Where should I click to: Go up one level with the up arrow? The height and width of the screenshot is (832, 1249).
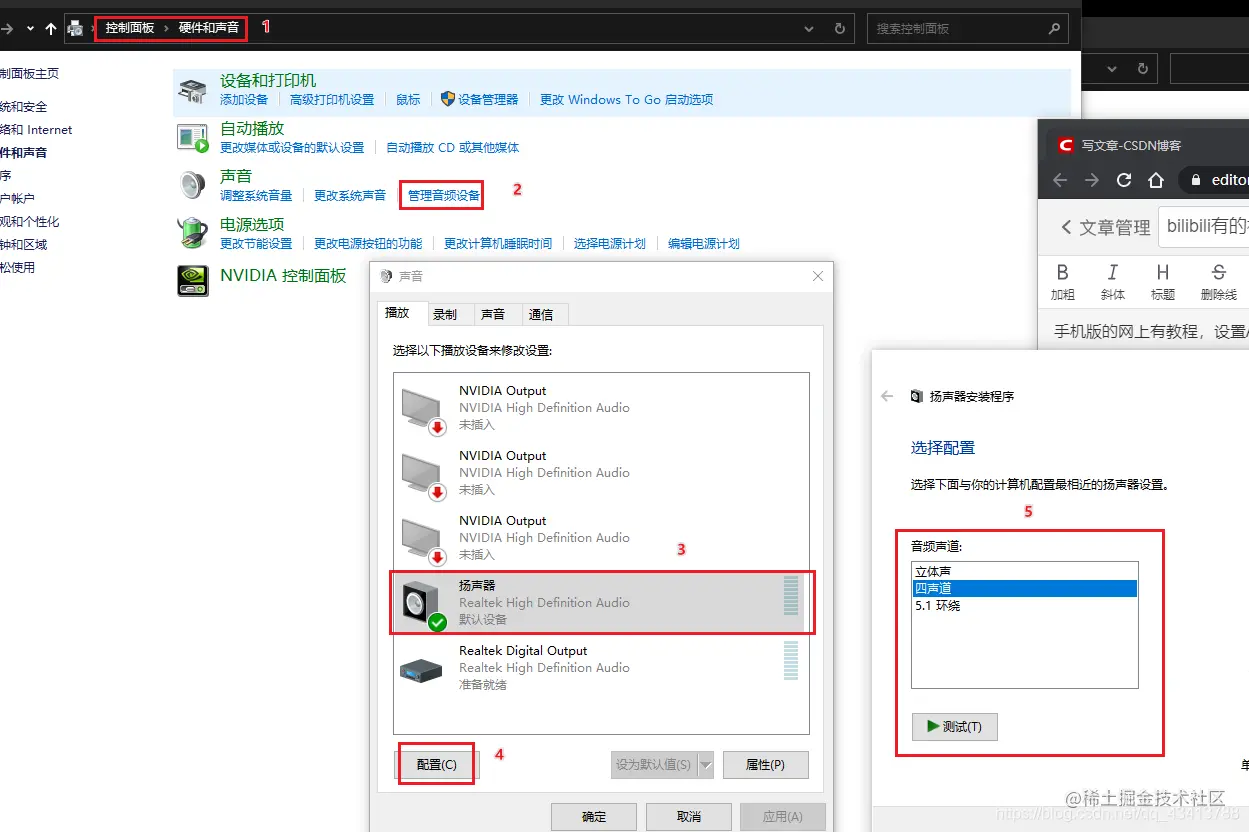[x=51, y=29]
